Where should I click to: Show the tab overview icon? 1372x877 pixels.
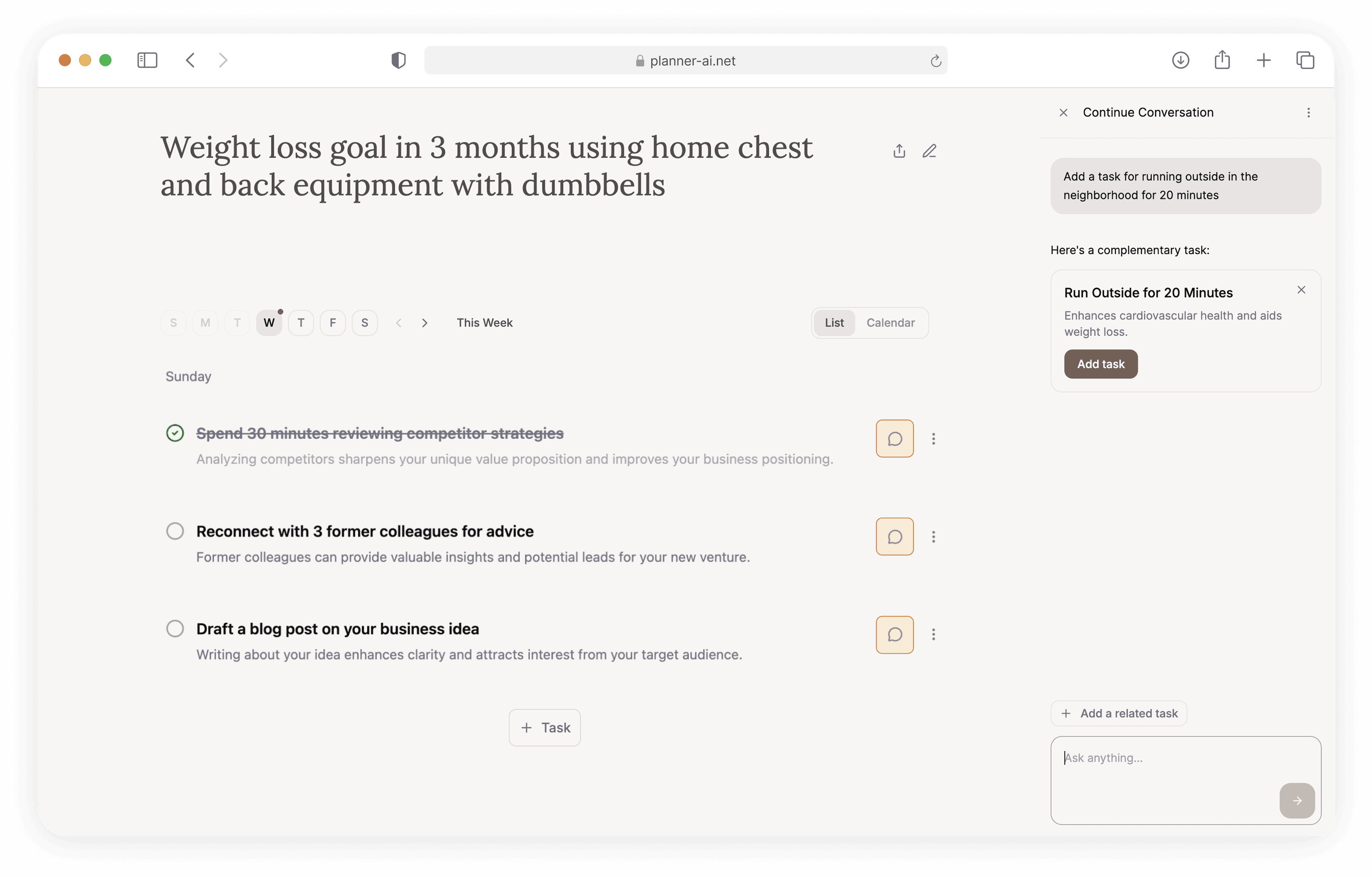pos(1305,60)
